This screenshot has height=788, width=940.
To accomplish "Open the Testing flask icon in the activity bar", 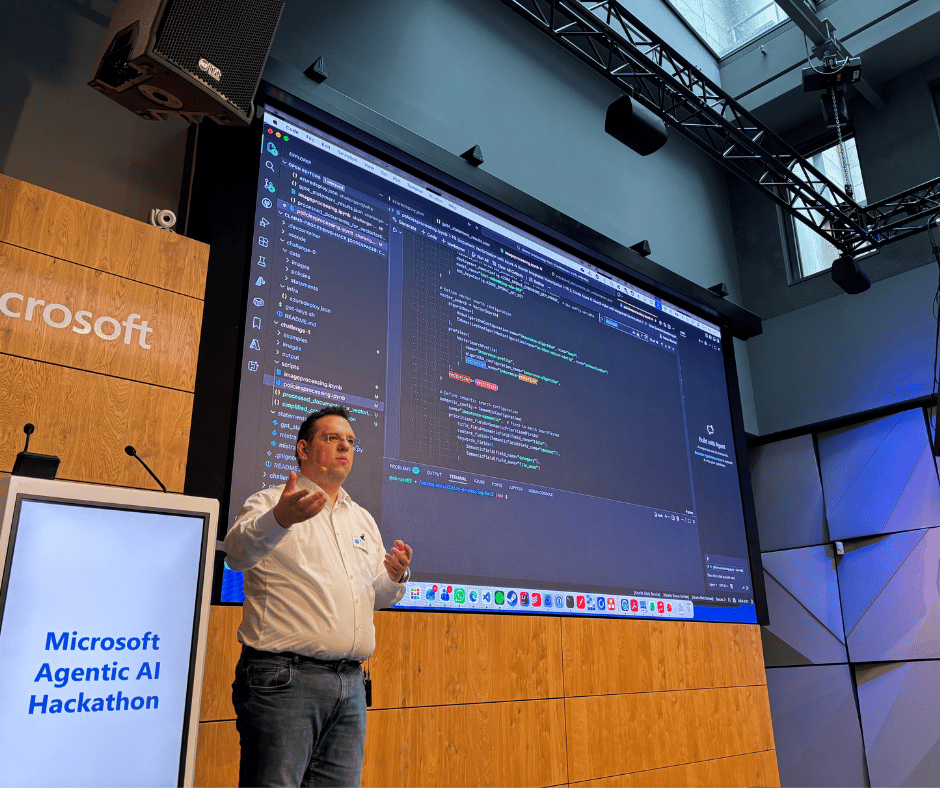I will coord(262,261).
